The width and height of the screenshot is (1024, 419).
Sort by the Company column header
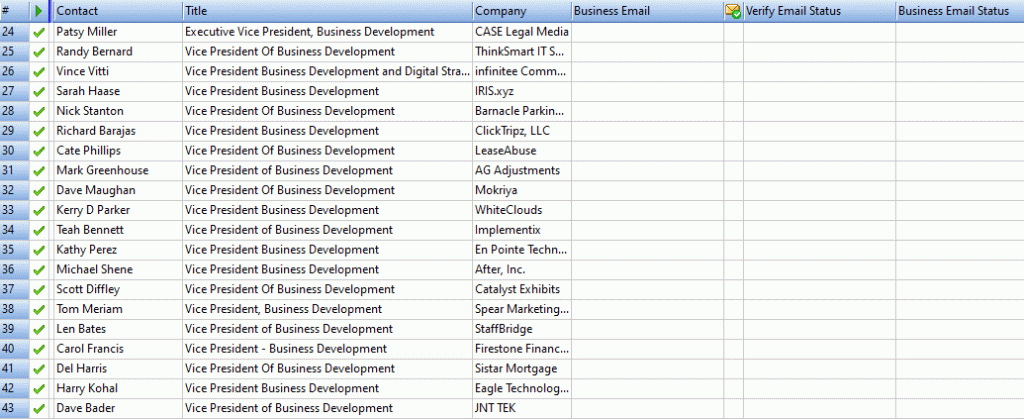522,11
